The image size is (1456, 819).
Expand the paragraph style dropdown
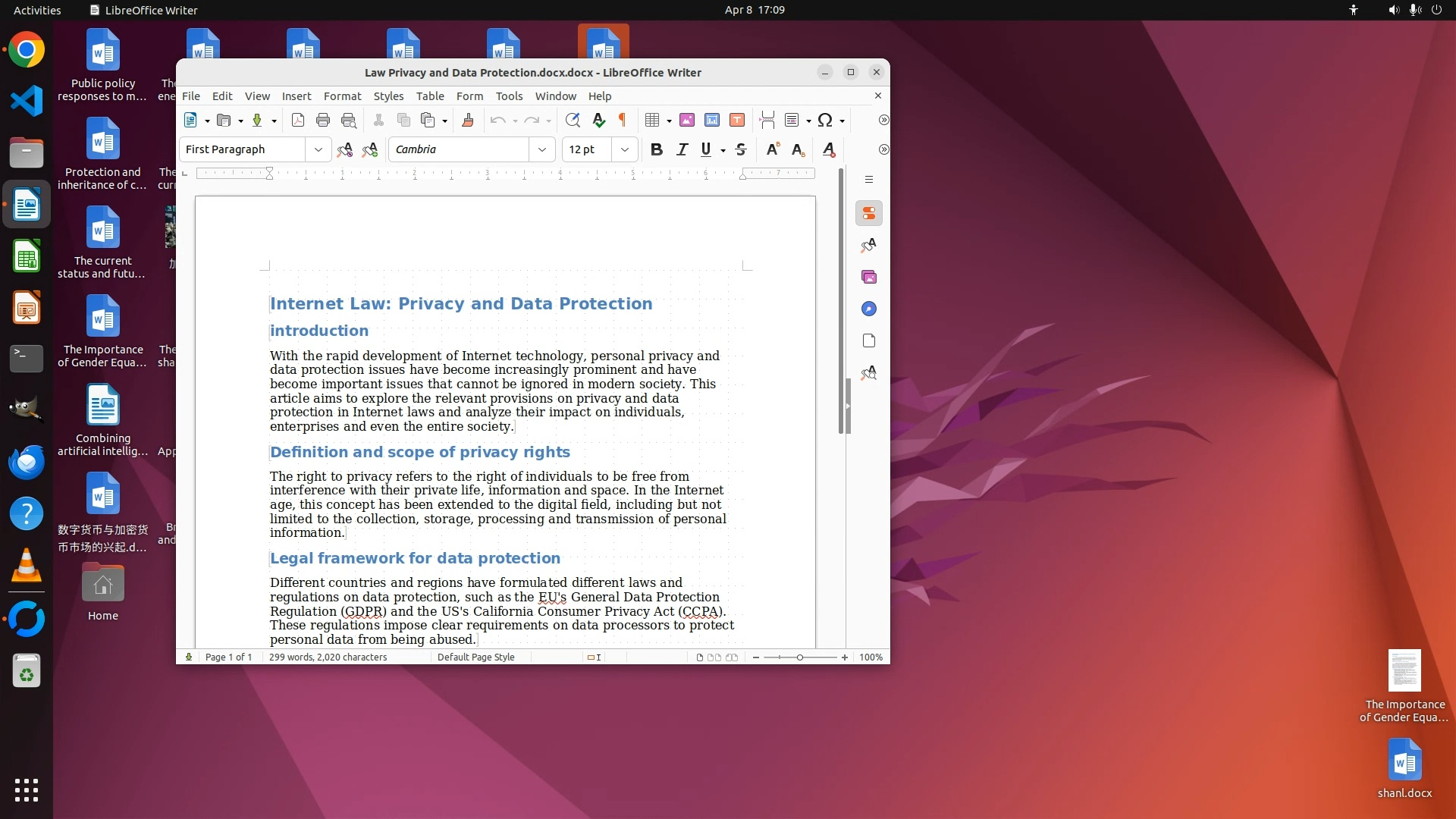point(318,149)
